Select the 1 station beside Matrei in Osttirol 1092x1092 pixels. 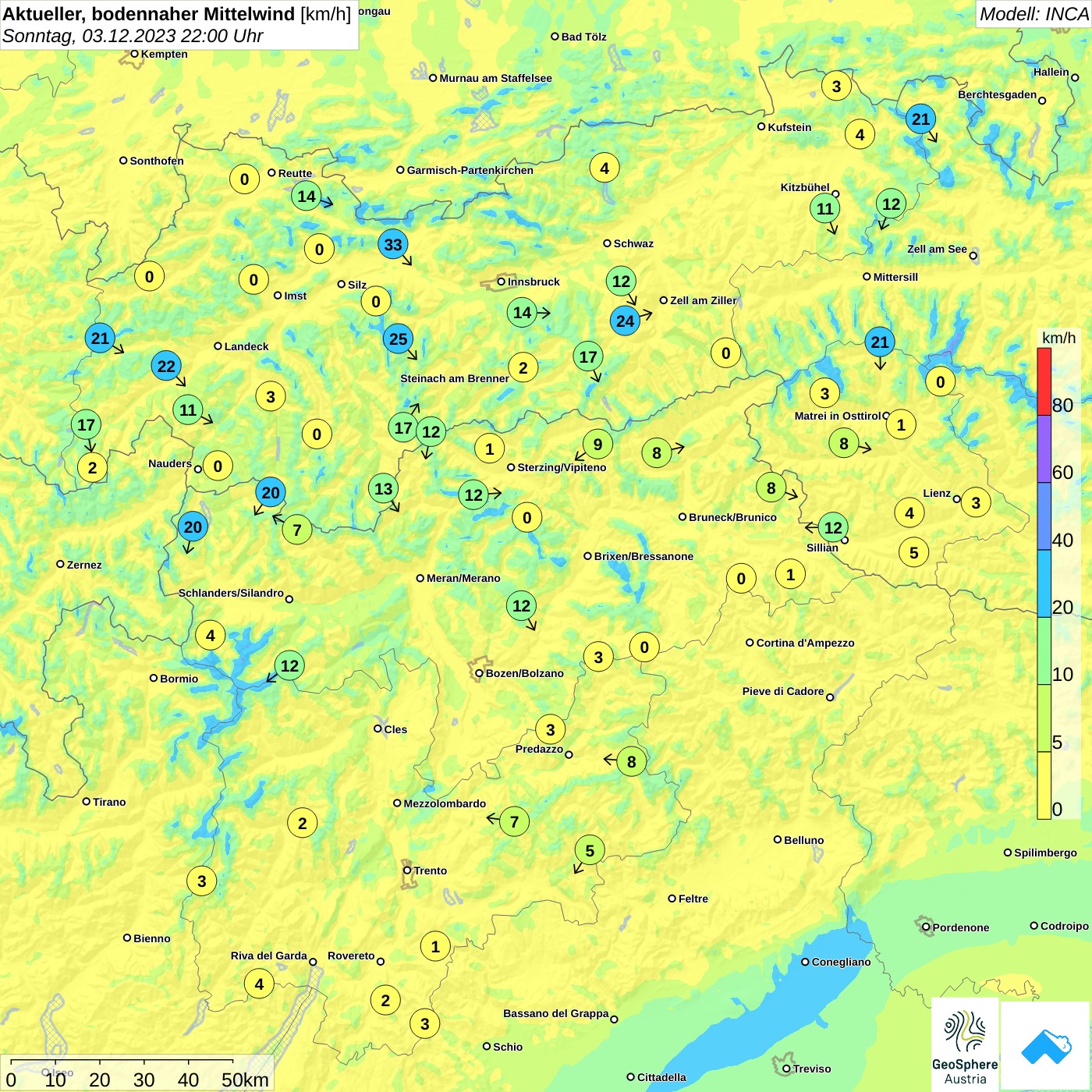[x=901, y=425]
